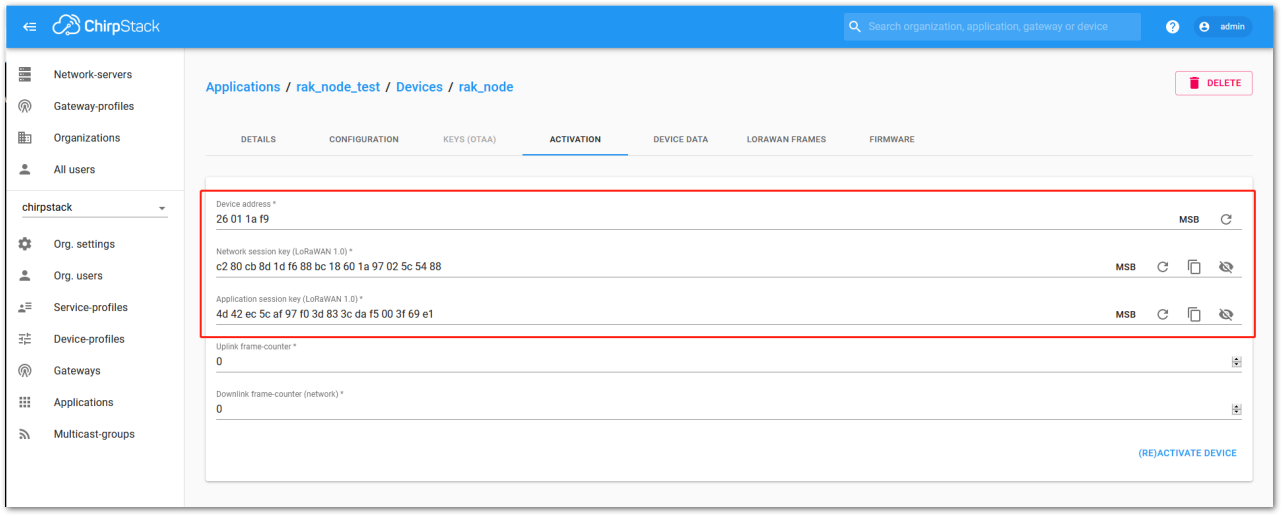
Task: Click the Gateways sidebar icon
Action: click(x=25, y=371)
